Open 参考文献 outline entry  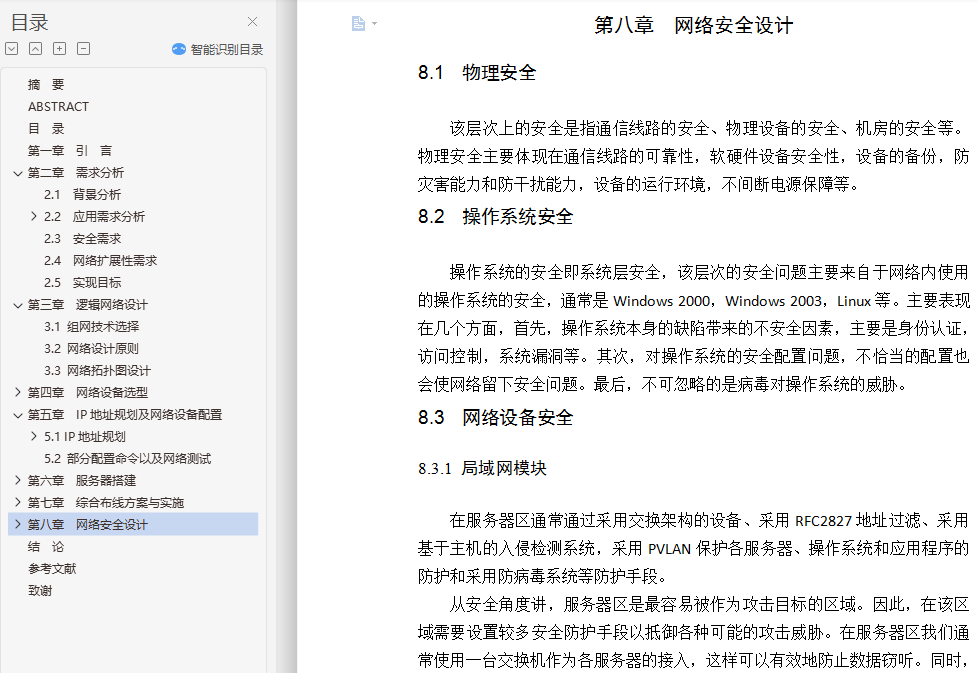pos(52,569)
